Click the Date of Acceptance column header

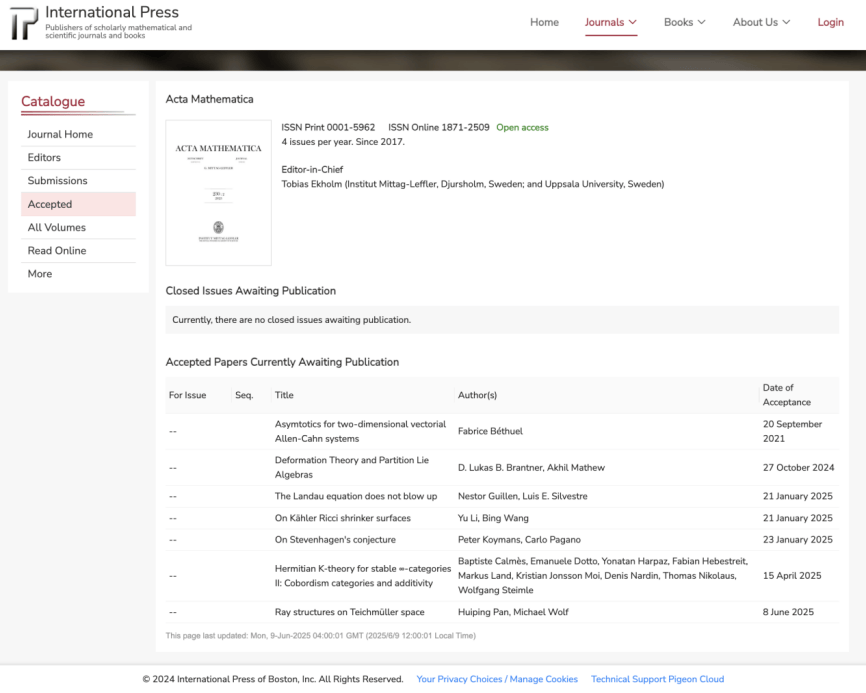point(786,394)
